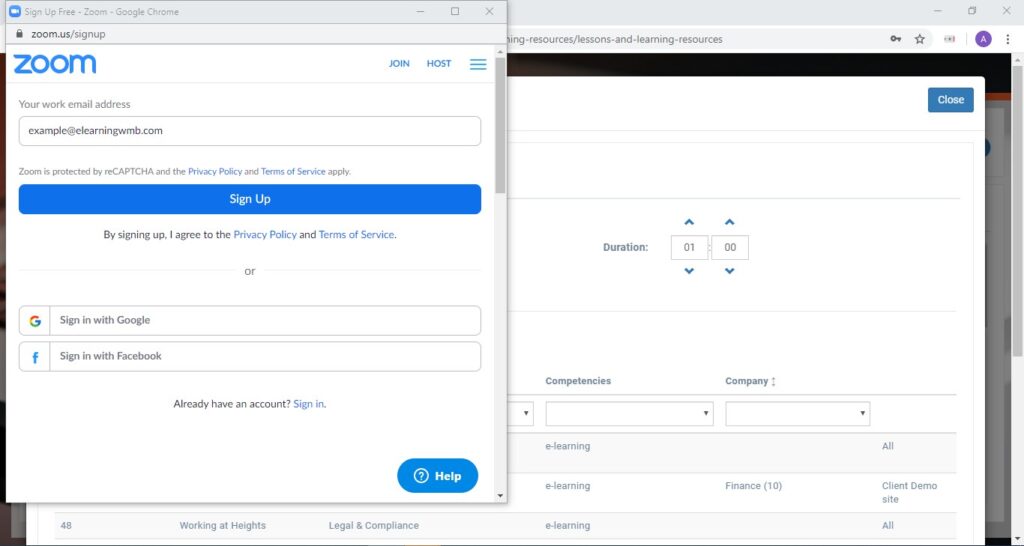The width and height of the screenshot is (1024, 546).
Task: Open the Help chat button
Action: point(438,476)
